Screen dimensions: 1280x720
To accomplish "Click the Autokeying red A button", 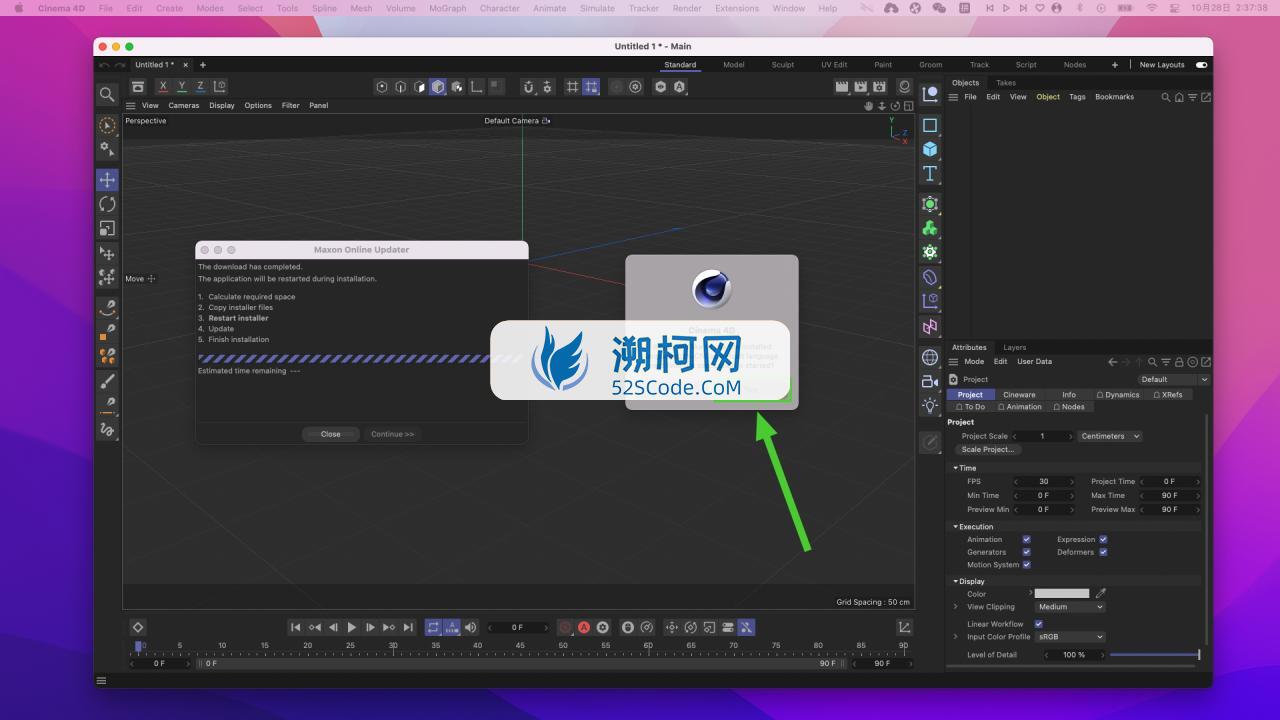I will pos(584,627).
